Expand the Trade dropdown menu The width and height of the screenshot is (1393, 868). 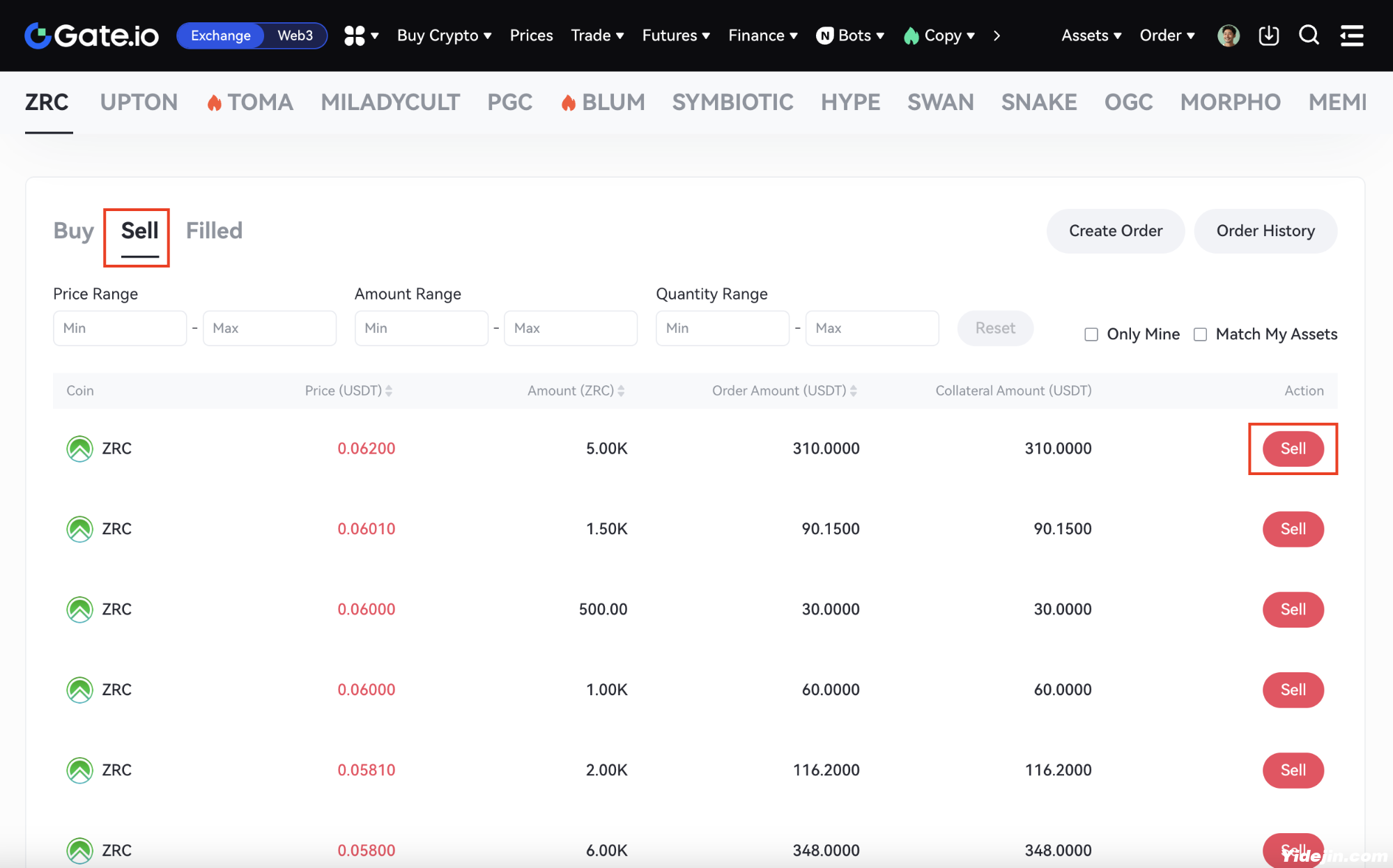pyautogui.click(x=597, y=36)
